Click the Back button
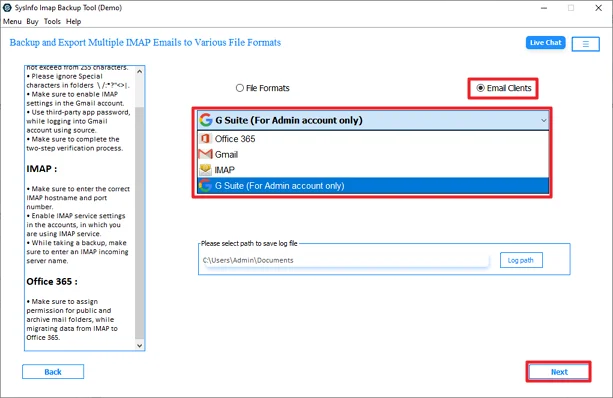The image size is (613, 398). [53, 372]
